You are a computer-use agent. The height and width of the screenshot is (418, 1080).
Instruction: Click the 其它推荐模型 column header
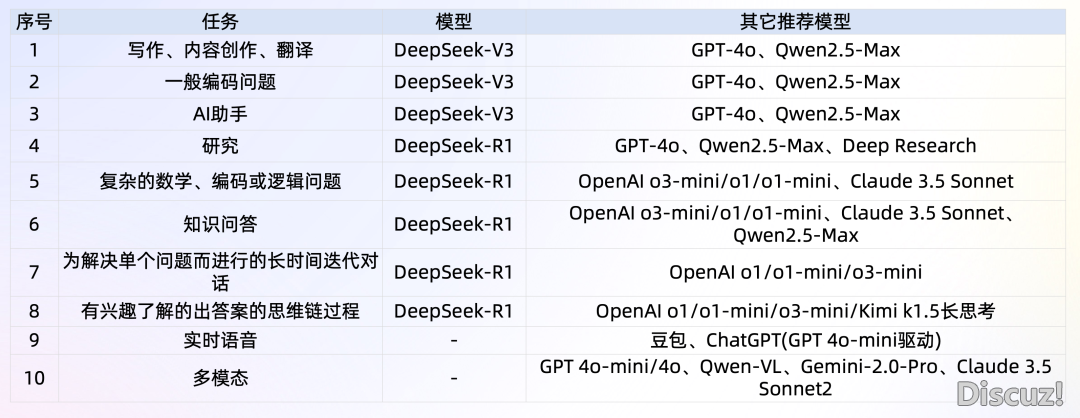pyautogui.click(x=796, y=22)
